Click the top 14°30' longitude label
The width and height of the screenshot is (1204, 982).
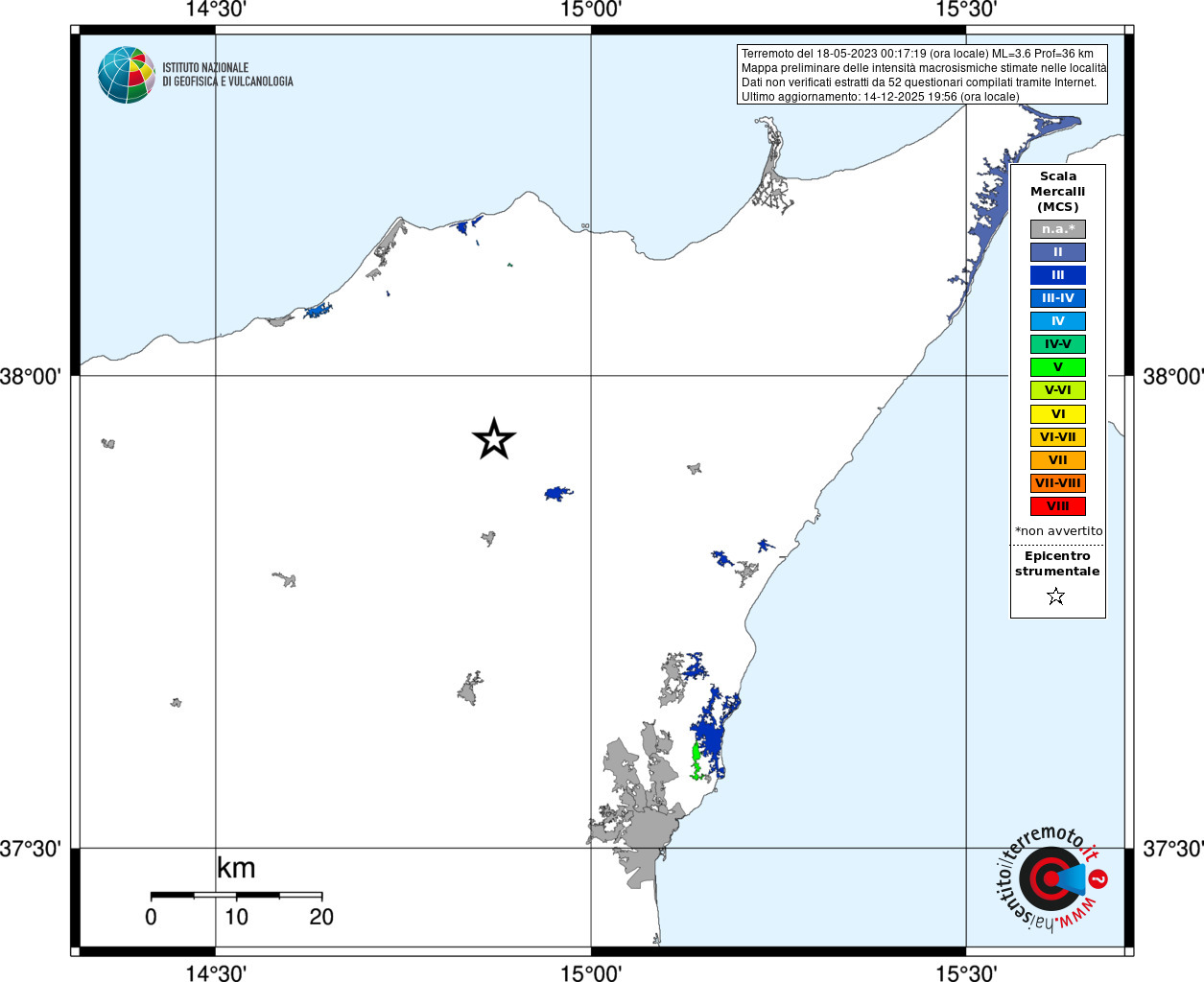pos(216,10)
